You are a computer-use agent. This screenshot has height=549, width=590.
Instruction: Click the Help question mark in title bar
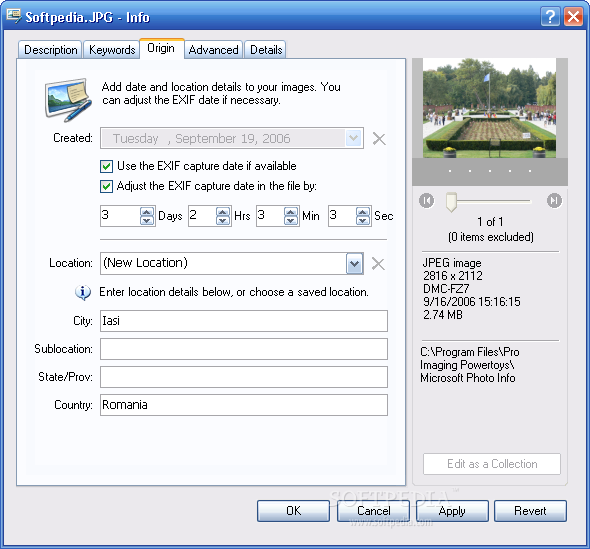tap(550, 17)
